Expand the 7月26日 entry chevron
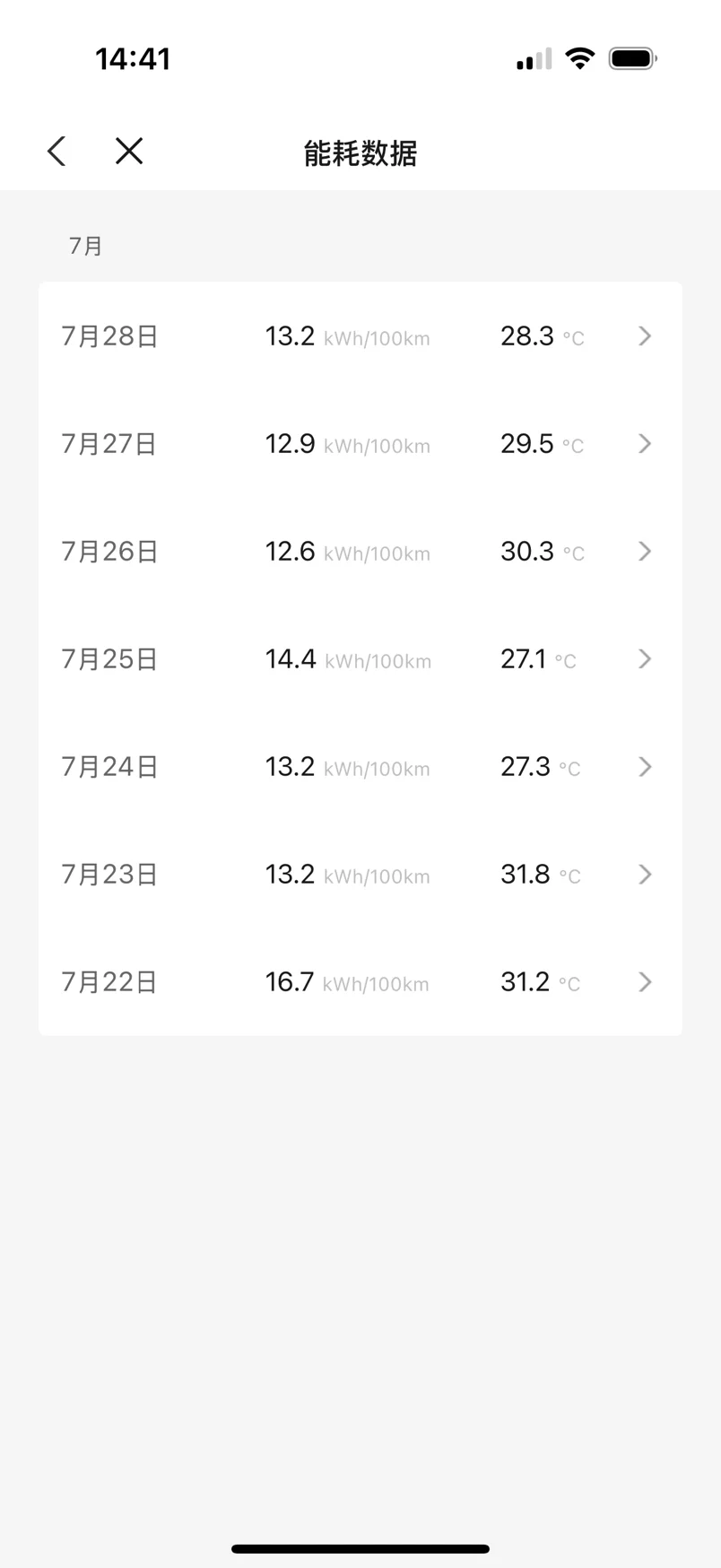Viewport: 721px width, 1568px height. click(x=645, y=552)
